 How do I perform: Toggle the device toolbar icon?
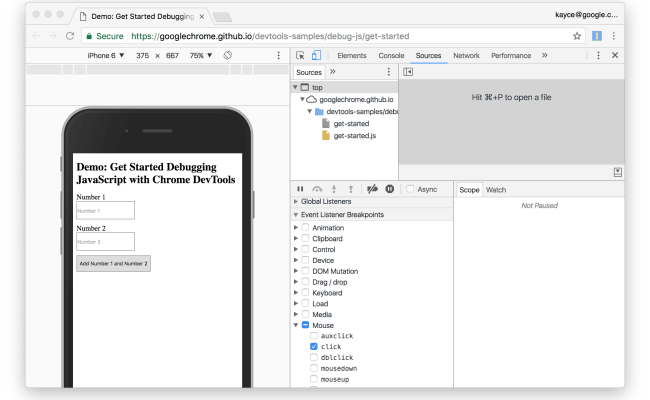(x=316, y=55)
